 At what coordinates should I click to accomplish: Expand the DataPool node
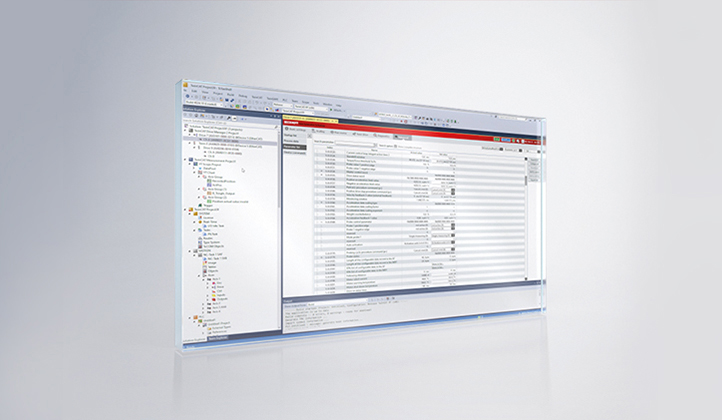(x=194, y=168)
